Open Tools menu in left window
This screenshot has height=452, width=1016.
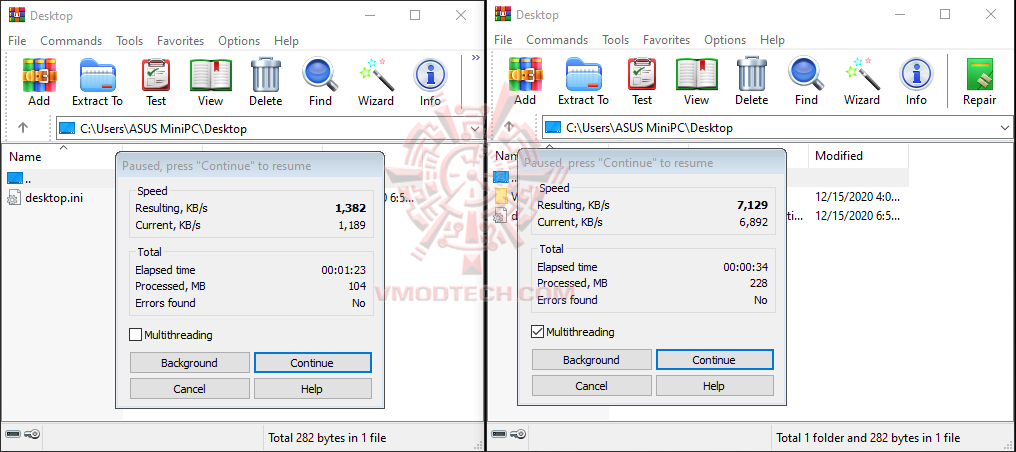pyautogui.click(x=130, y=41)
